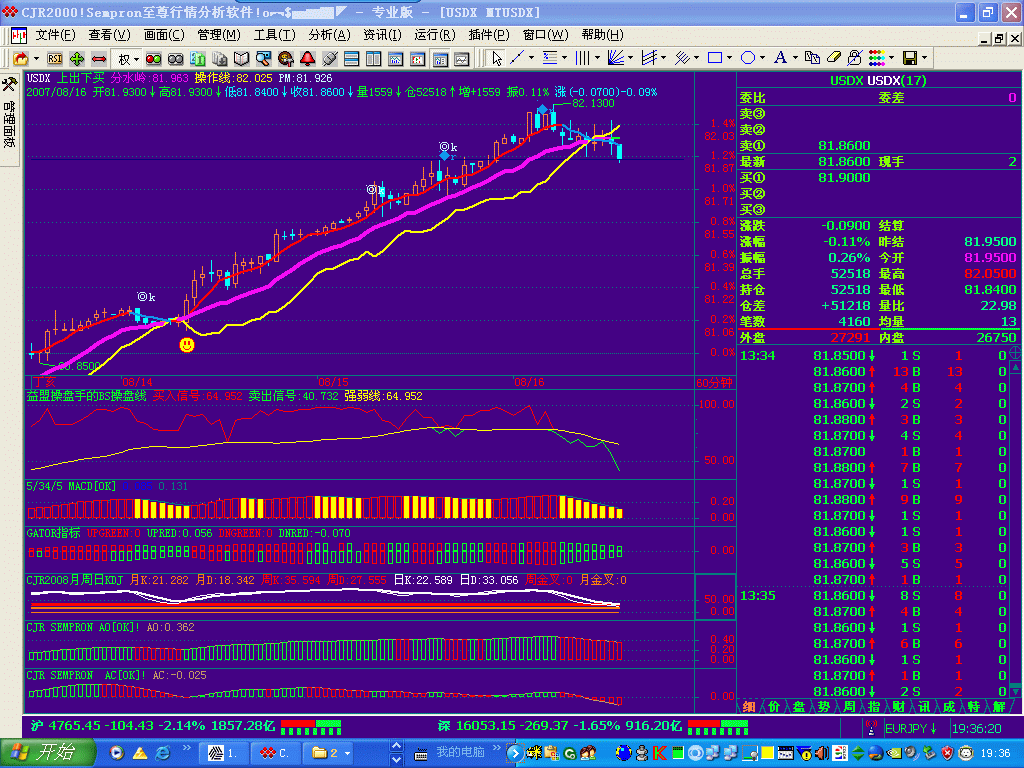
Task: Click the magnifier search toolbar icon
Action: (x=263, y=59)
